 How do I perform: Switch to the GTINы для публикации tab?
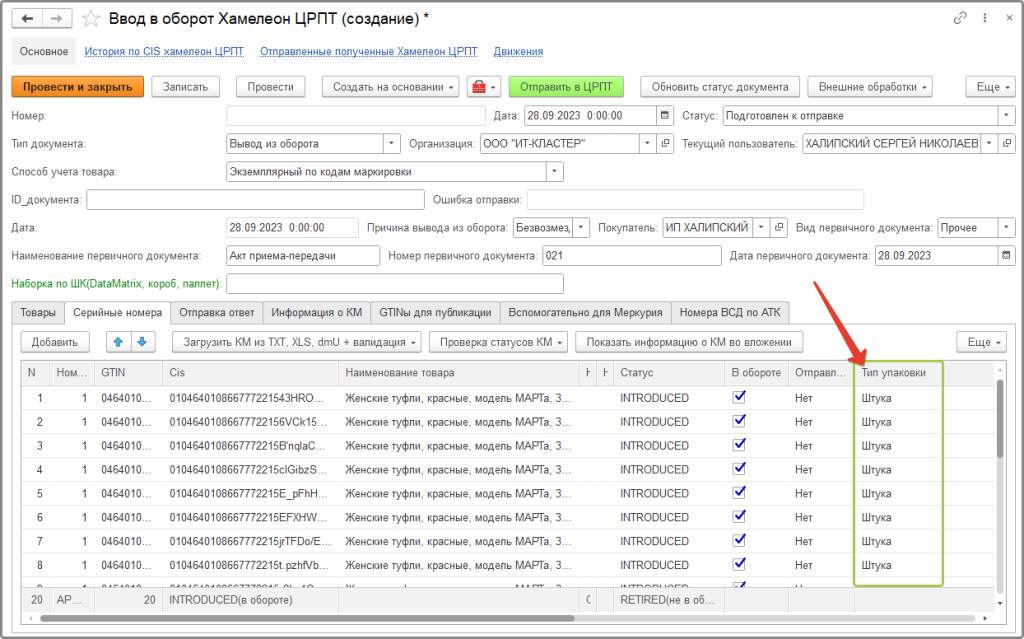pyautogui.click(x=436, y=312)
